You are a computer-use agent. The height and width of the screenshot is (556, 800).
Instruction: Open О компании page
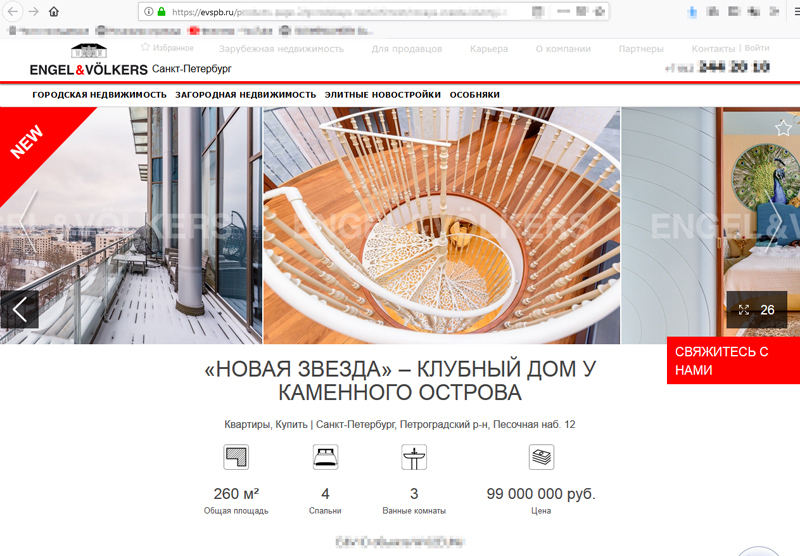click(x=563, y=49)
